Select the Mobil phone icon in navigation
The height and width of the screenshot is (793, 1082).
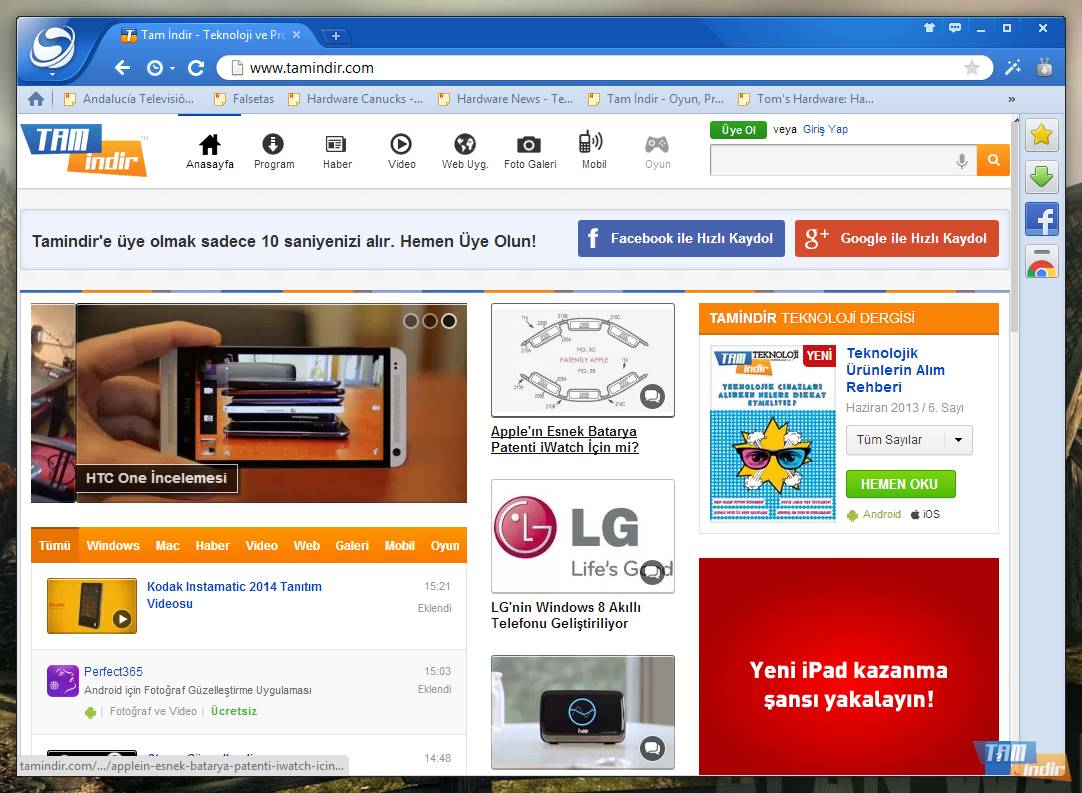click(x=594, y=143)
